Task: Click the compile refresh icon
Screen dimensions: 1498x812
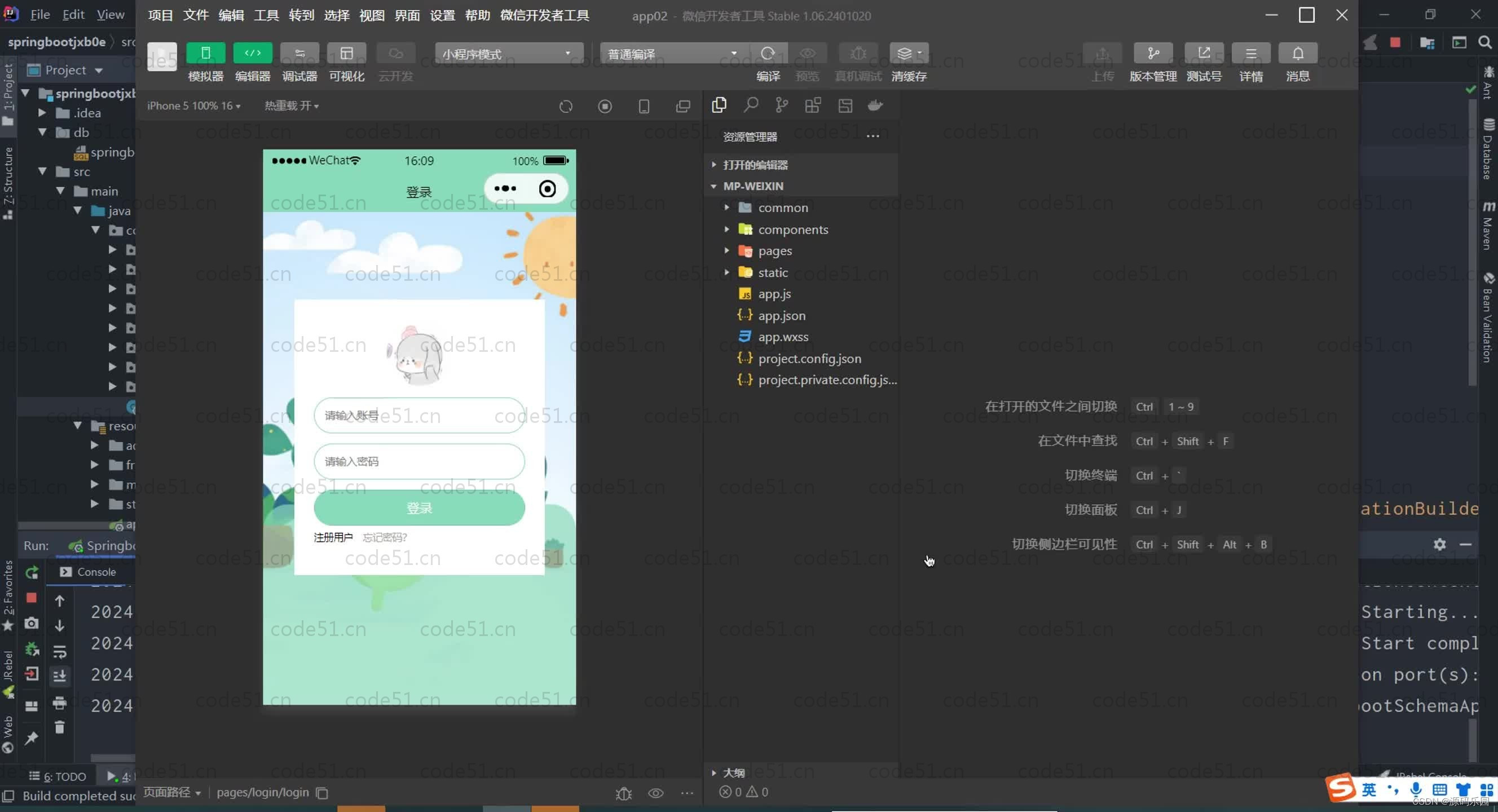Action: (768, 54)
